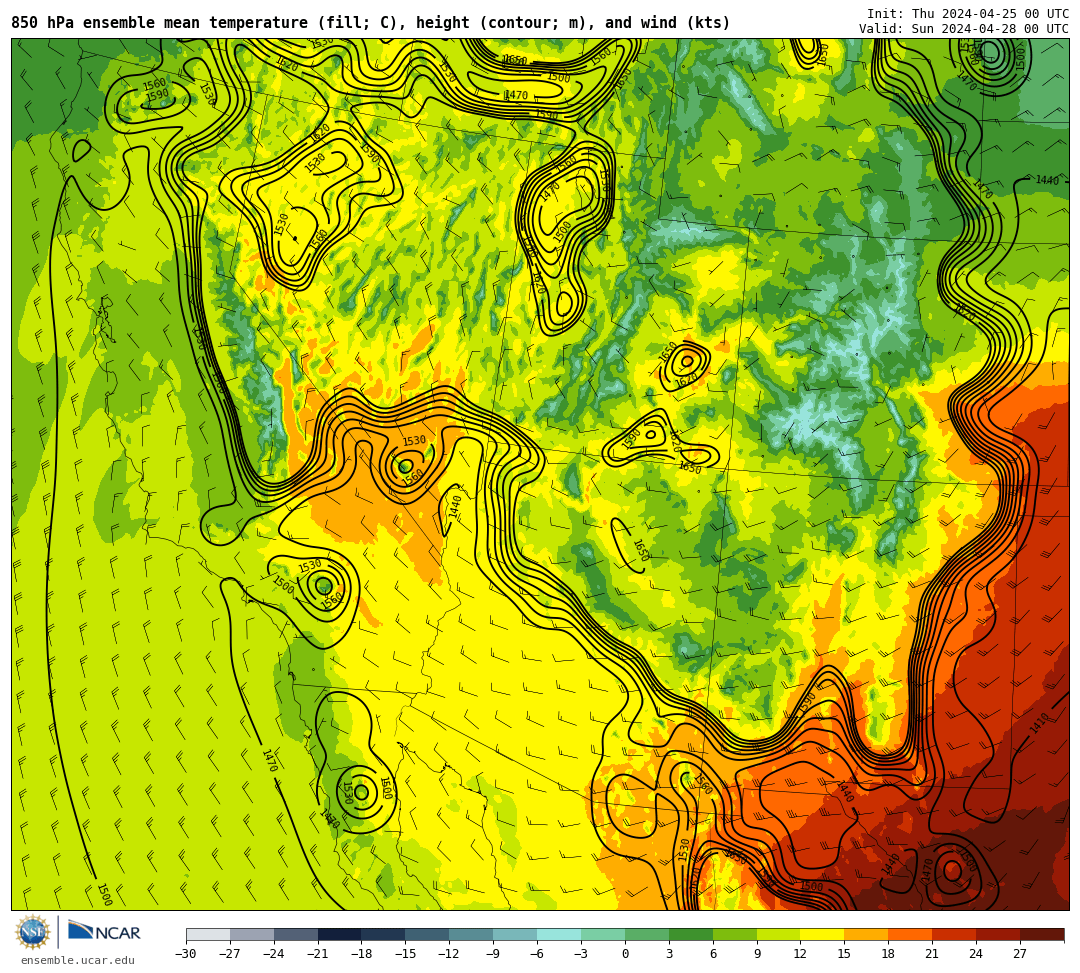Click the 3 colorbar tick label

coord(669,954)
